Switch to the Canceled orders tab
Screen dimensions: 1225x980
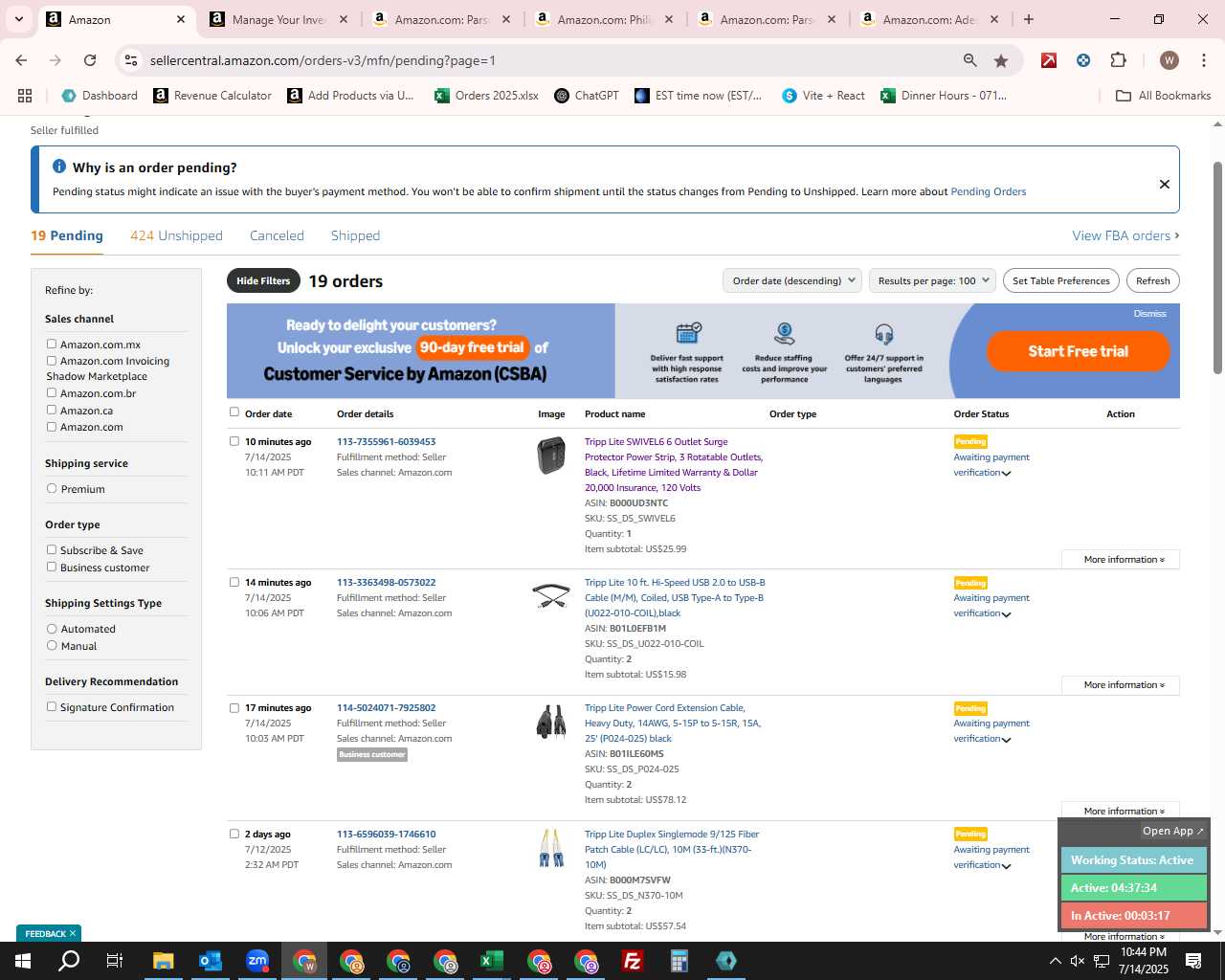(x=277, y=235)
